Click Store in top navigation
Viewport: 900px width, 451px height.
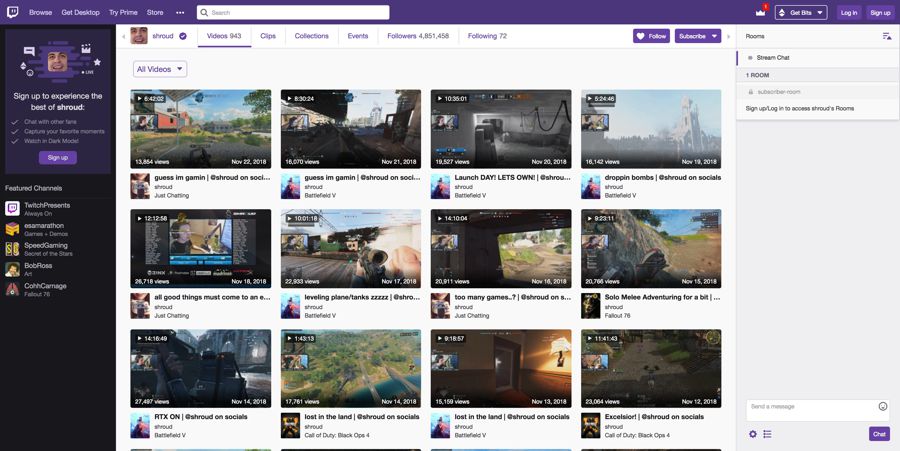click(x=155, y=12)
